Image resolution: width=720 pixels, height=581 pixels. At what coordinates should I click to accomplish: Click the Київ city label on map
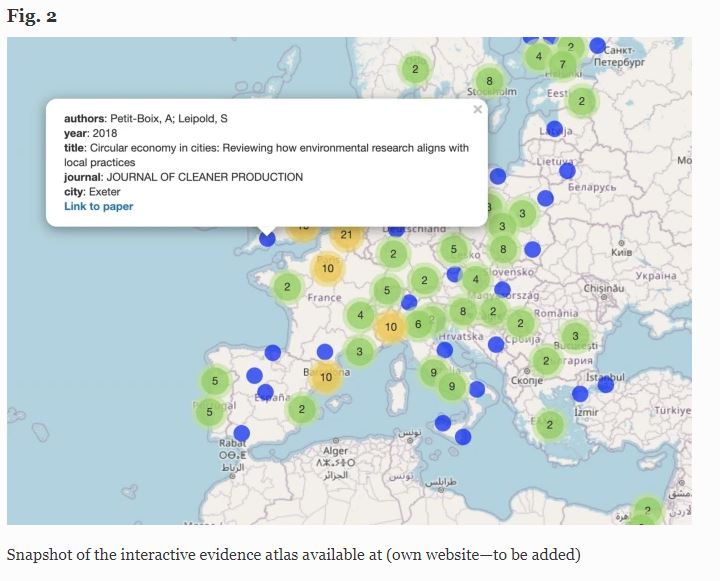coord(621,252)
